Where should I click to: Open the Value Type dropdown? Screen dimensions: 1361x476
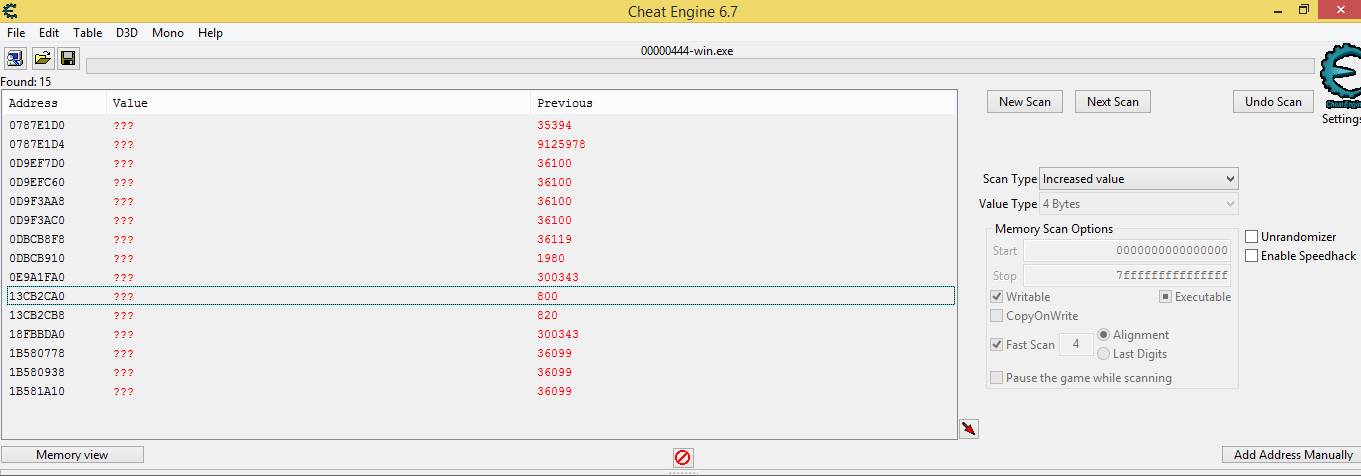pos(1139,204)
